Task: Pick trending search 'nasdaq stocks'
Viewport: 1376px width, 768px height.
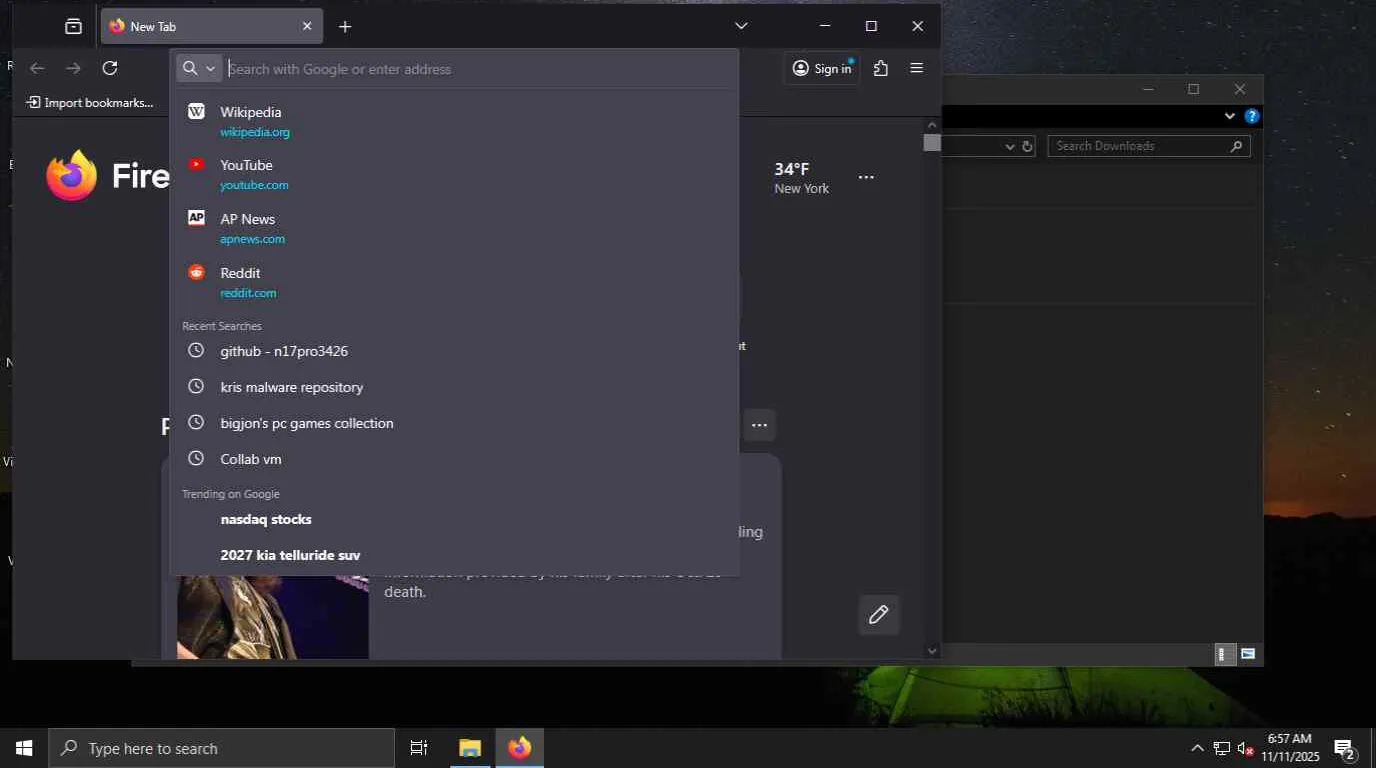Action: [x=454, y=519]
